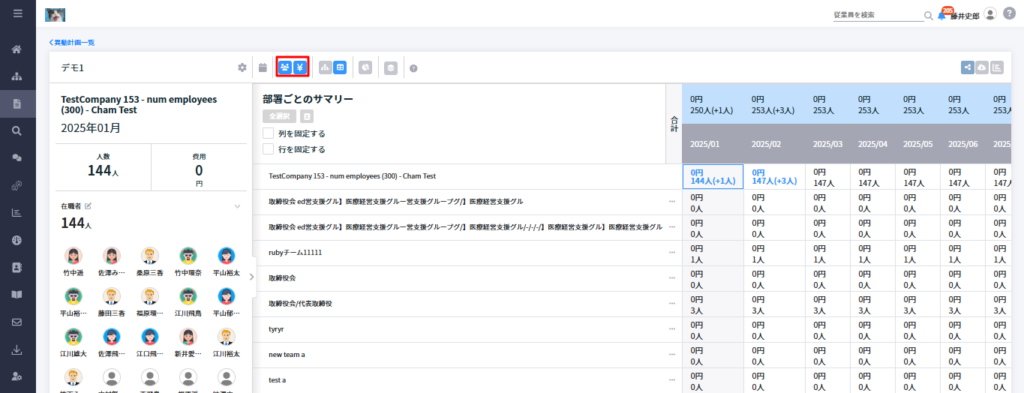
Task: Open options menu for tyryr row
Action: pyautogui.click(x=672, y=329)
